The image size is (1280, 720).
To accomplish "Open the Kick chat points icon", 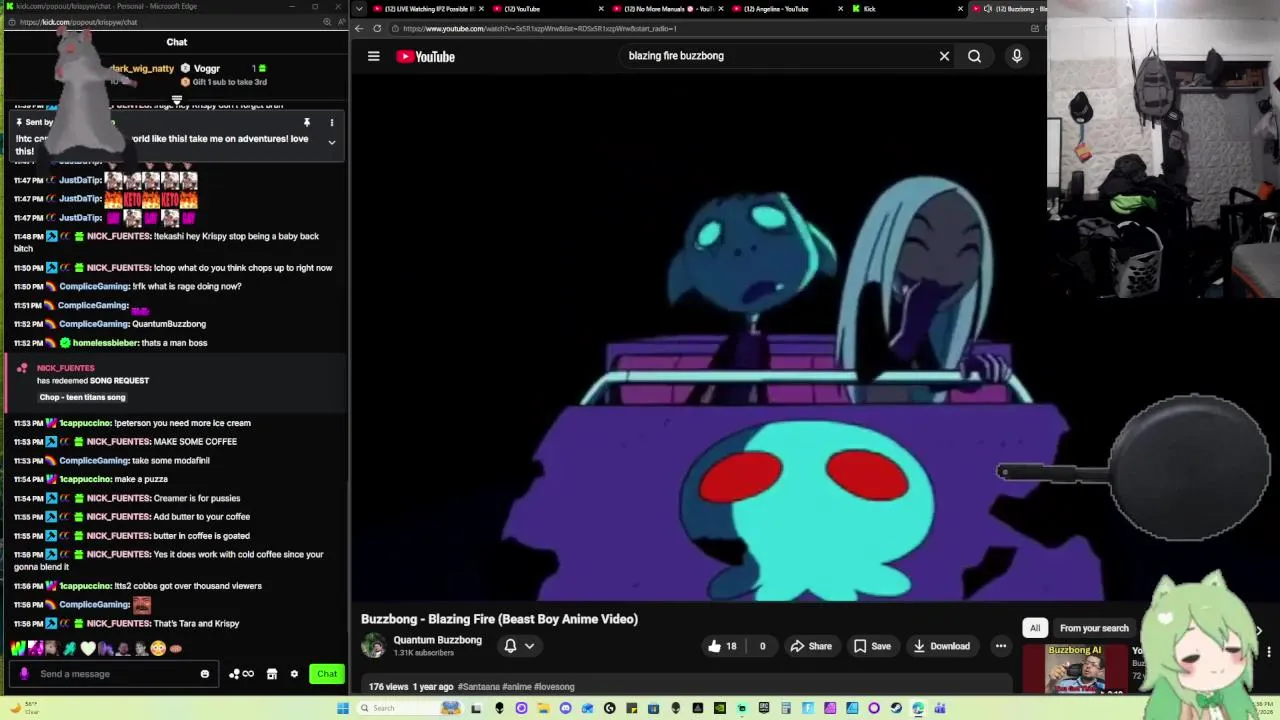I will 241,674.
